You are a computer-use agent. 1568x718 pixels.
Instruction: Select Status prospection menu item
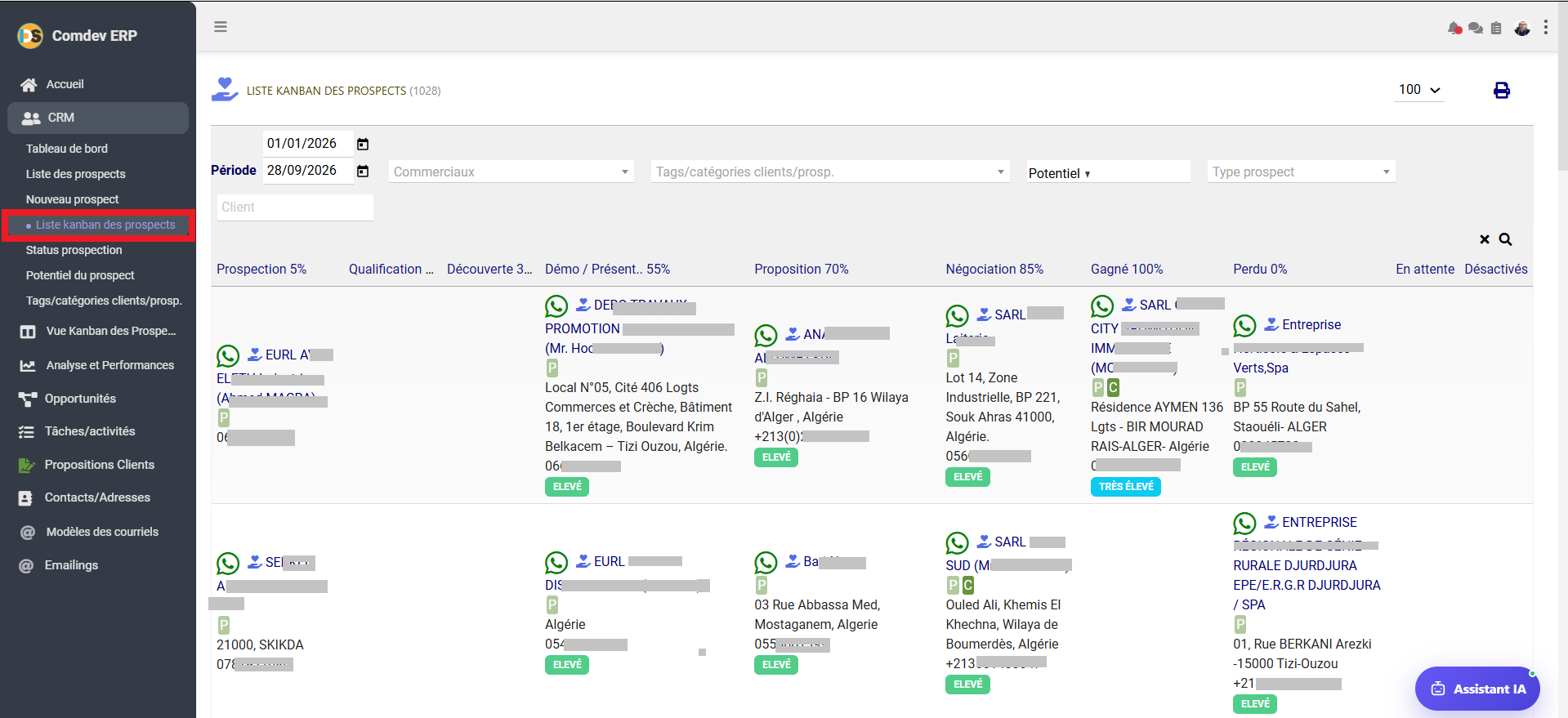click(x=74, y=250)
